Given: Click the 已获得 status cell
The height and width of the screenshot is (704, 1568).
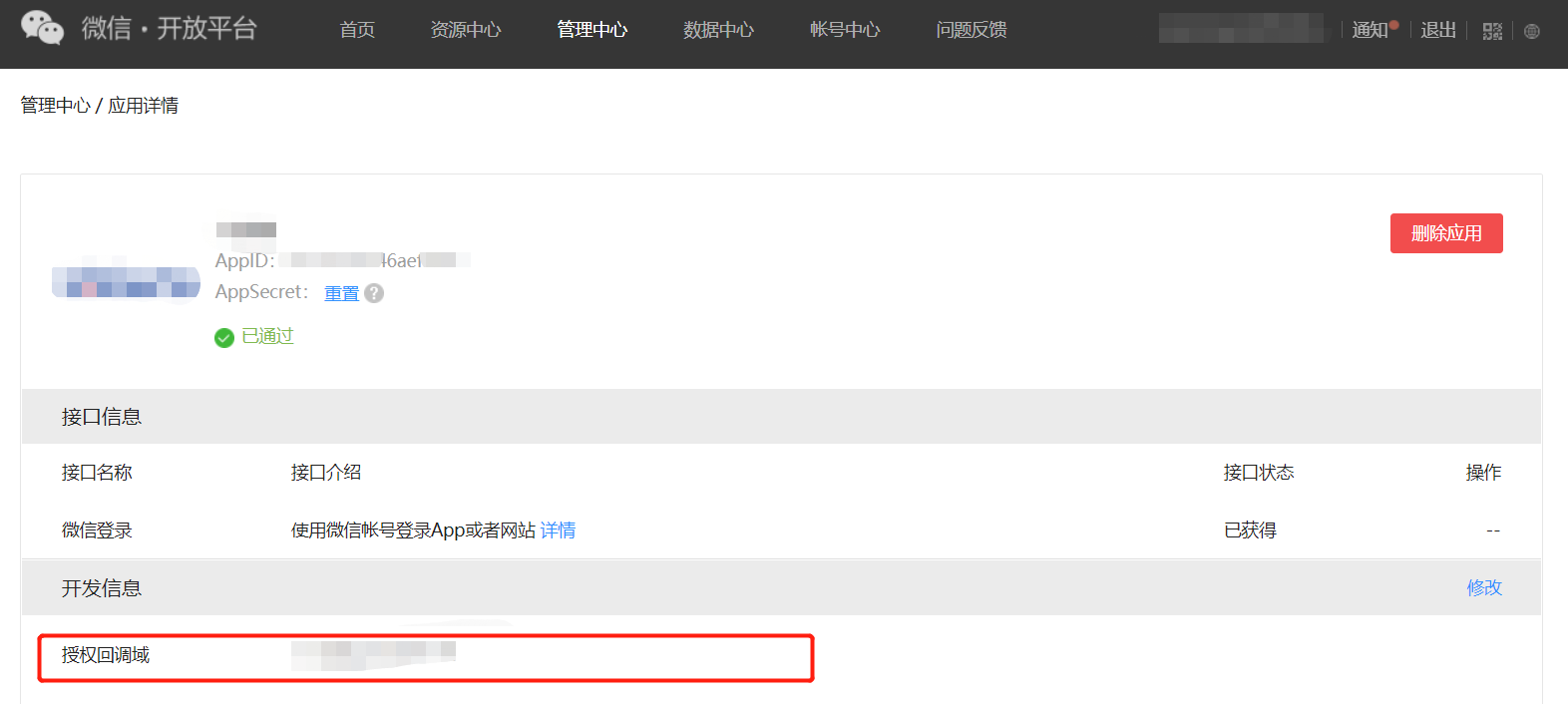Looking at the screenshot, I should click(1250, 530).
